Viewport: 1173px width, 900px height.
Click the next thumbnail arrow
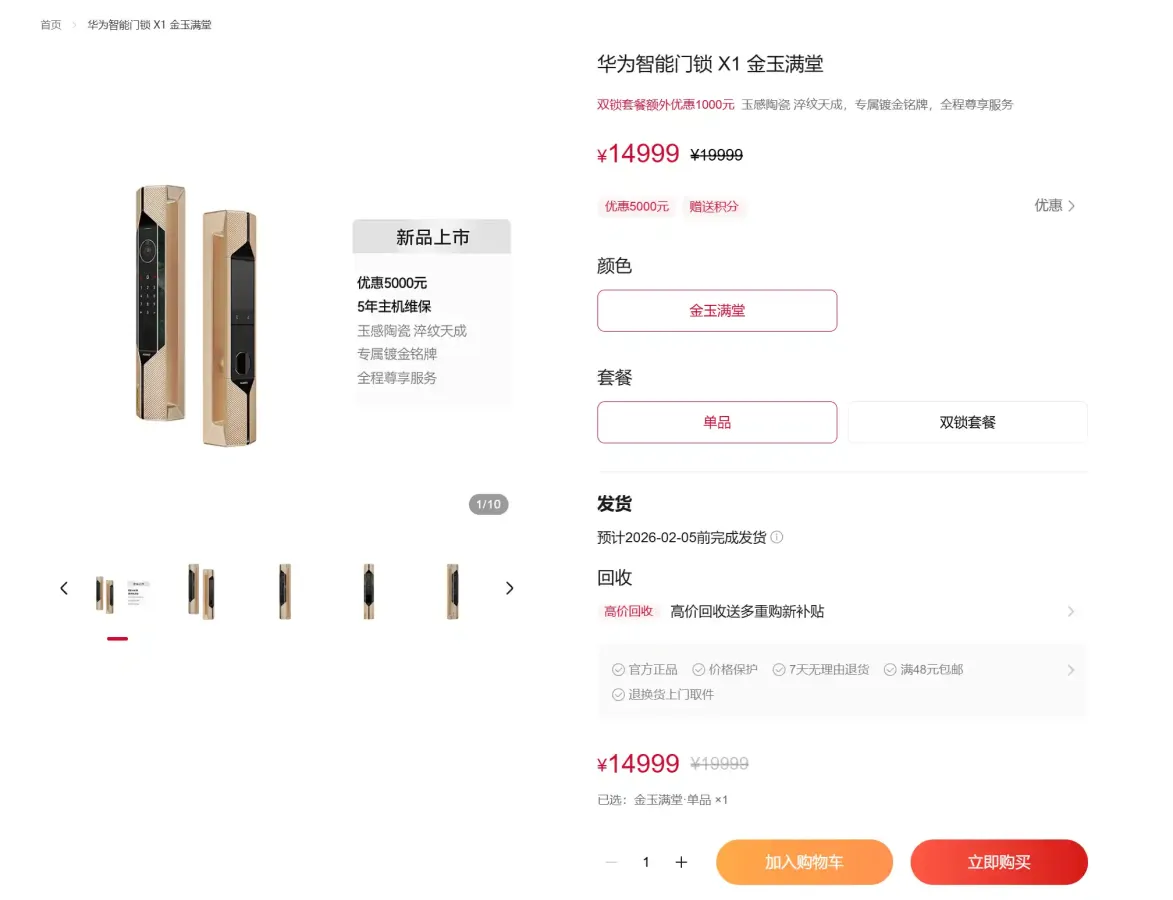[509, 589]
